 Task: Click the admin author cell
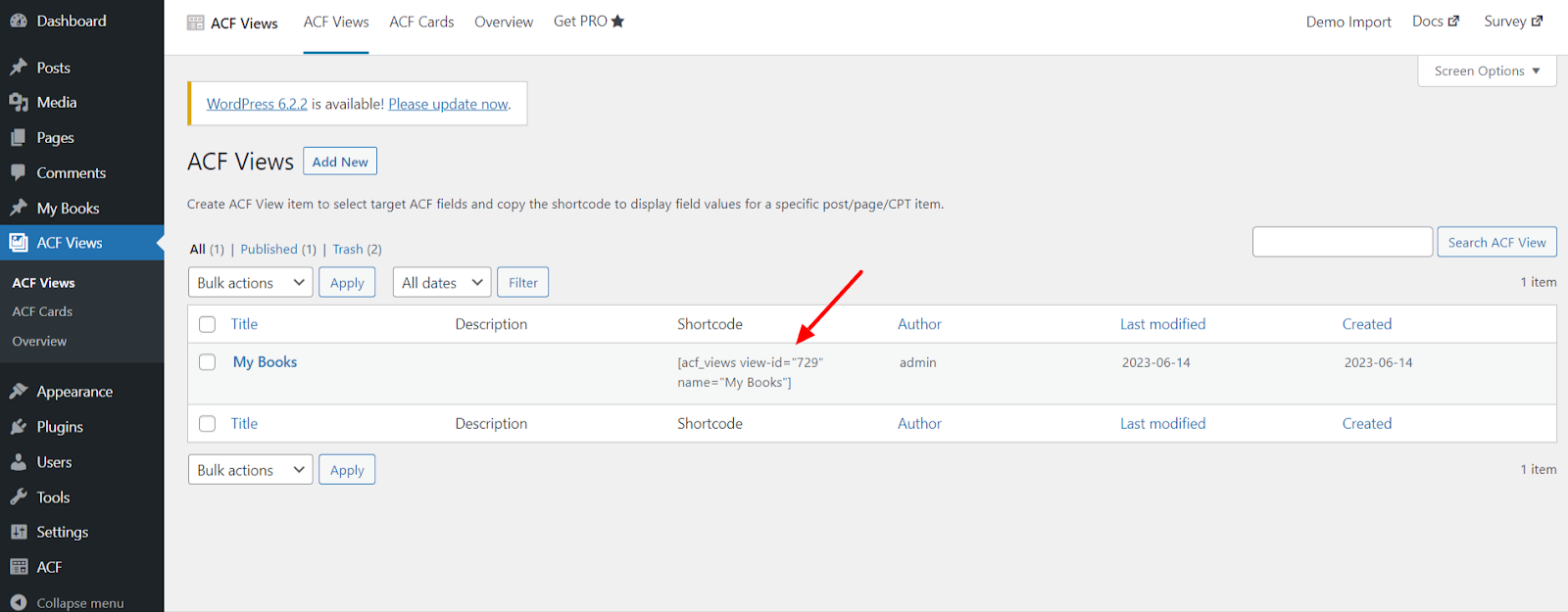[917, 362]
